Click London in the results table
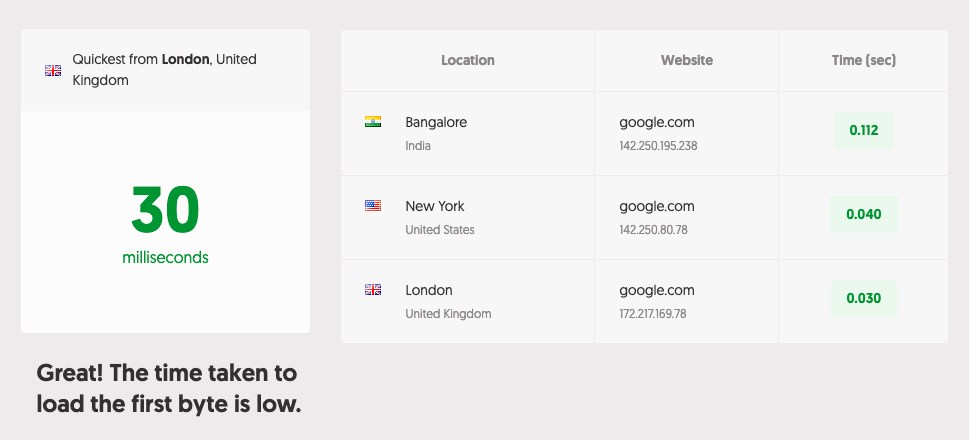 [429, 290]
